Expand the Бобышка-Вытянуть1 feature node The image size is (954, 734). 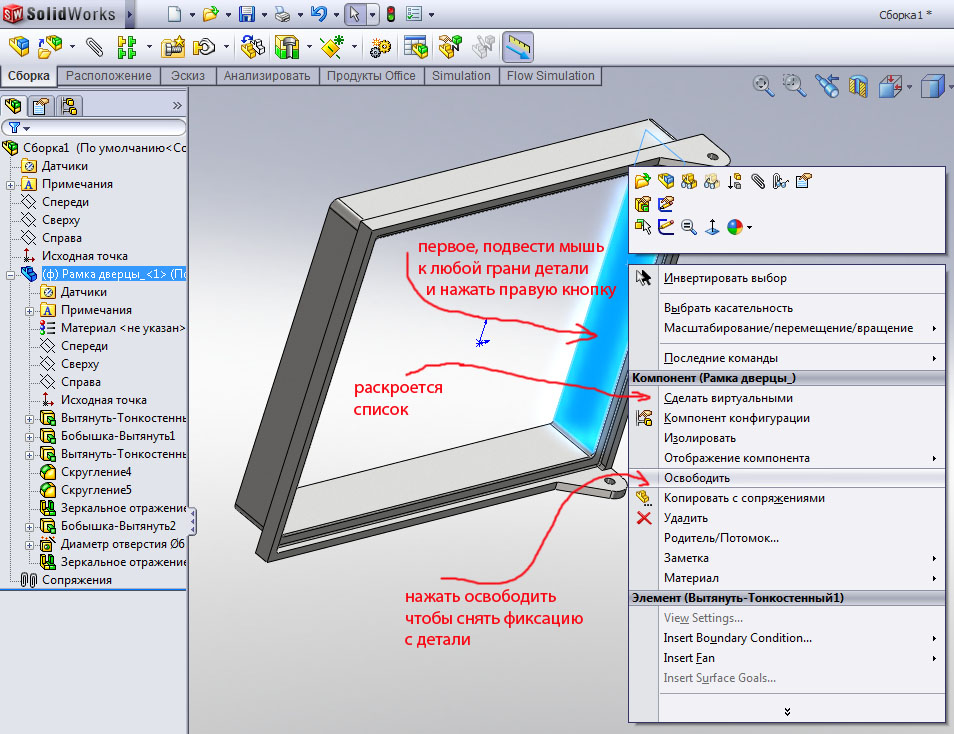pyautogui.click(x=29, y=436)
